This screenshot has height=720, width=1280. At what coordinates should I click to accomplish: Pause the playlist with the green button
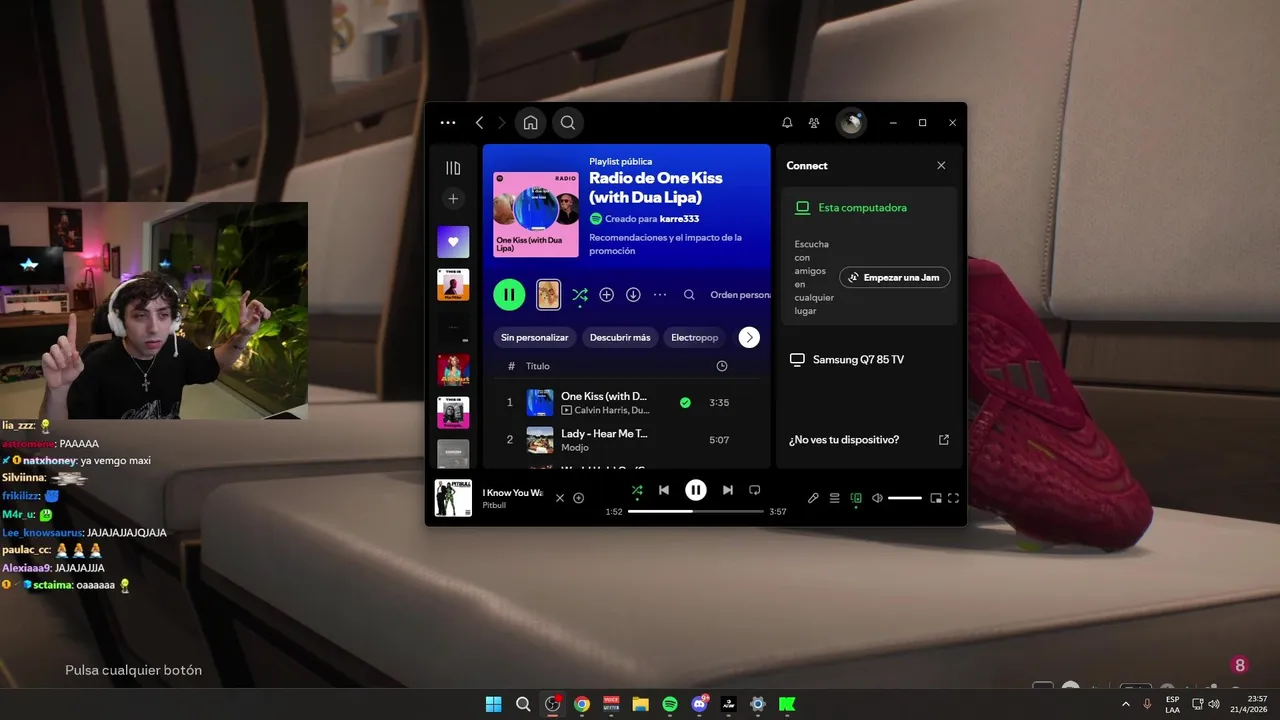point(509,294)
